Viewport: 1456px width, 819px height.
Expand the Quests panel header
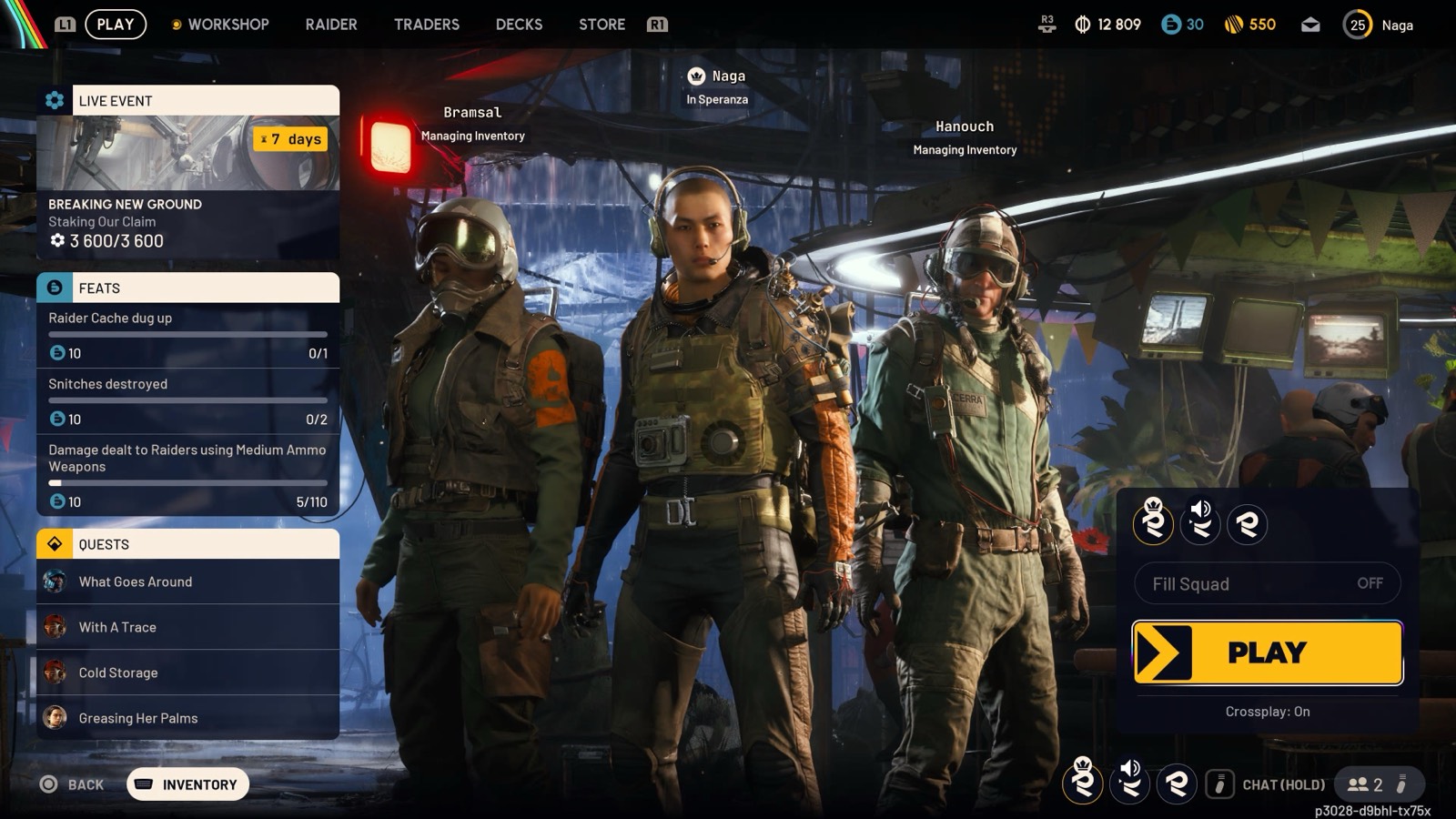point(188,544)
